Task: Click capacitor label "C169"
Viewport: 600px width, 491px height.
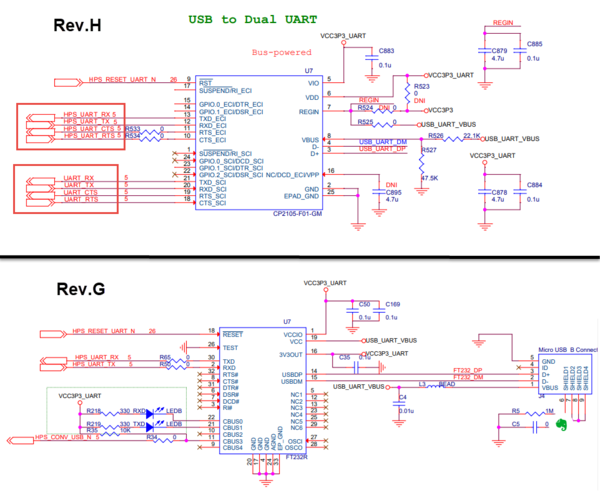Action: pyautogui.click(x=393, y=304)
